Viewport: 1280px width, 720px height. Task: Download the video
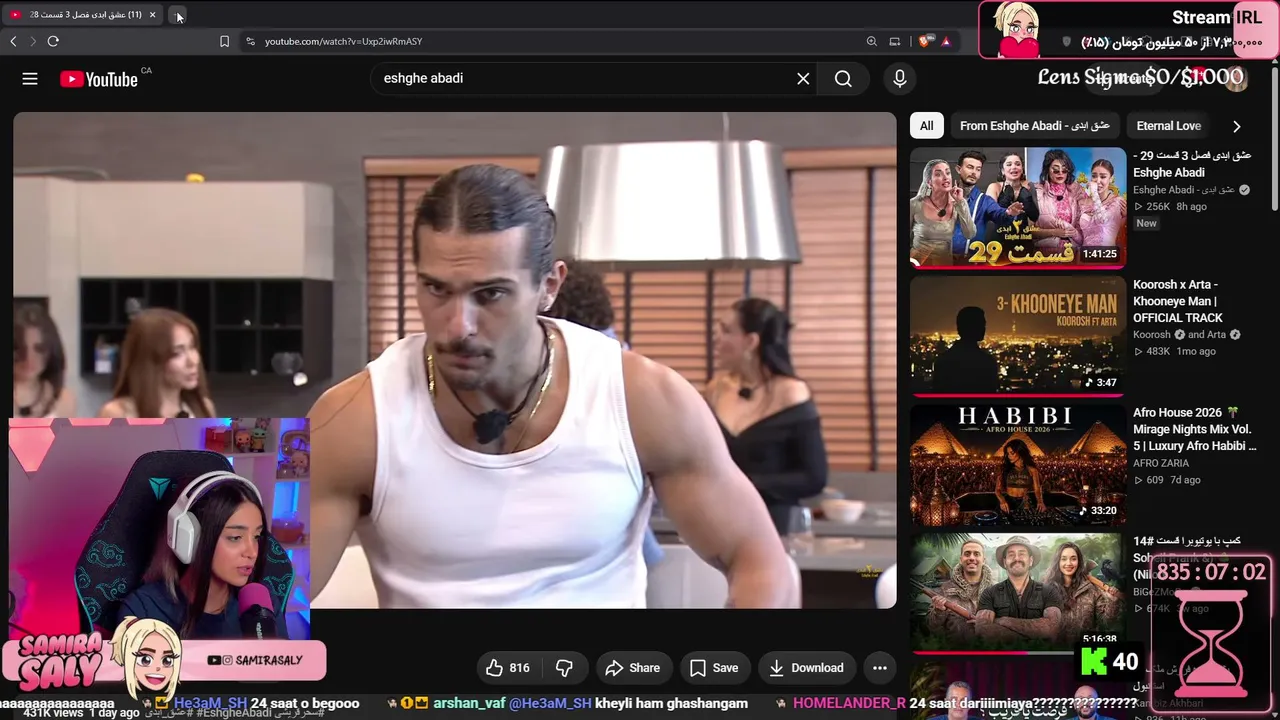(x=805, y=668)
